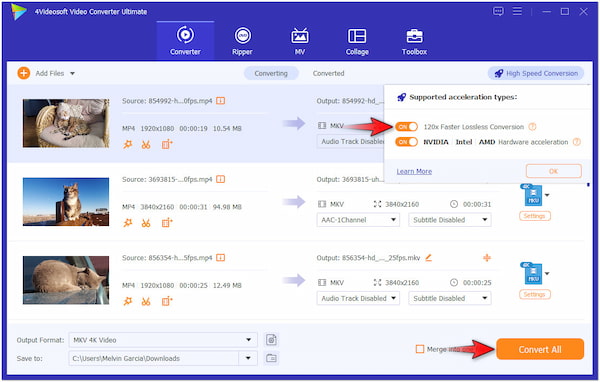This screenshot has height=382, width=600.
Task: Cut the 94.98 MB video with scissors
Action: [146, 223]
